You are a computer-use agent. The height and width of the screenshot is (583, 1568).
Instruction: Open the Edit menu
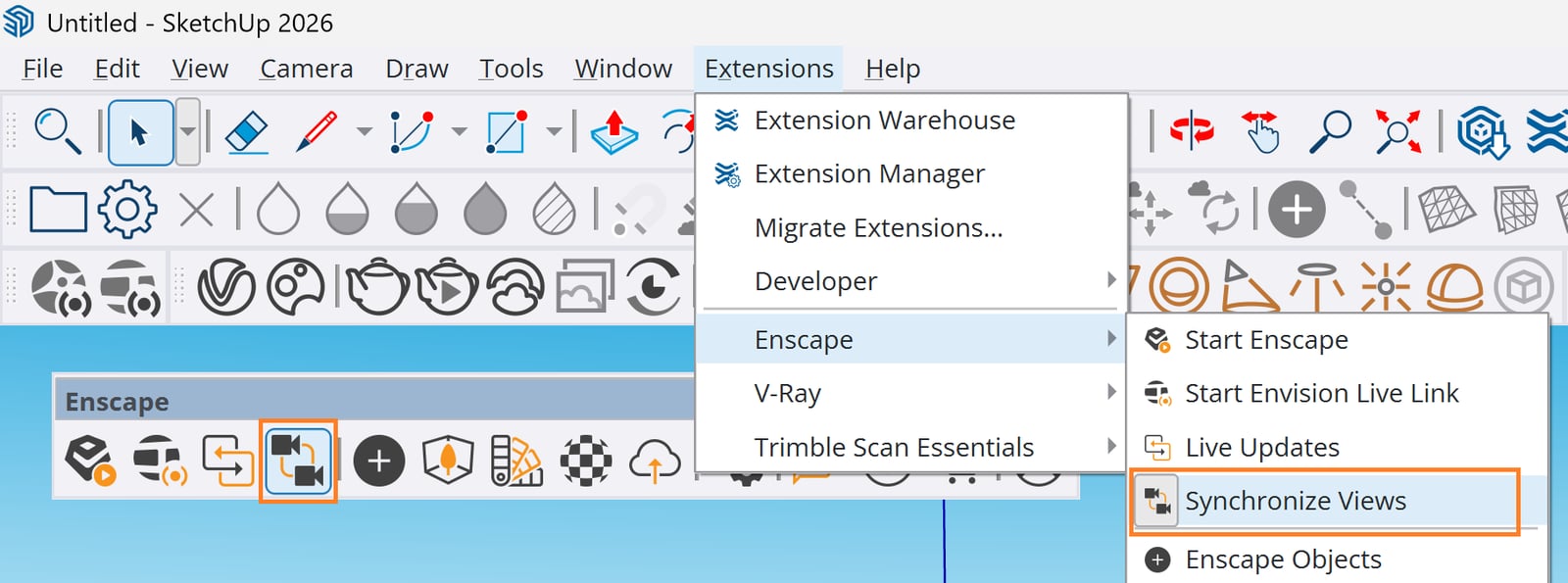pyautogui.click(x=117, y=69)
